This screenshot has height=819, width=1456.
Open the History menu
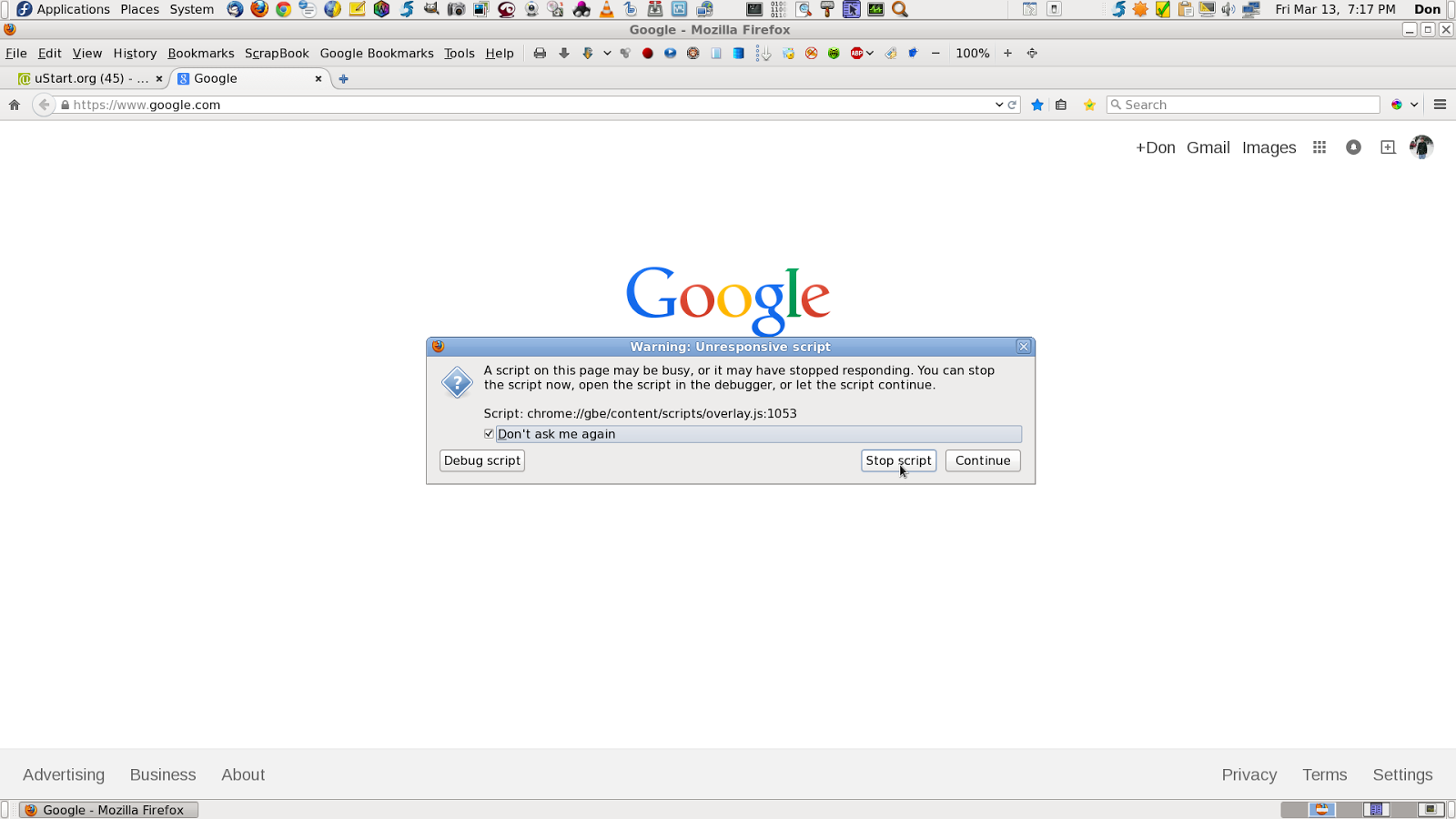(x=135, y=54)
